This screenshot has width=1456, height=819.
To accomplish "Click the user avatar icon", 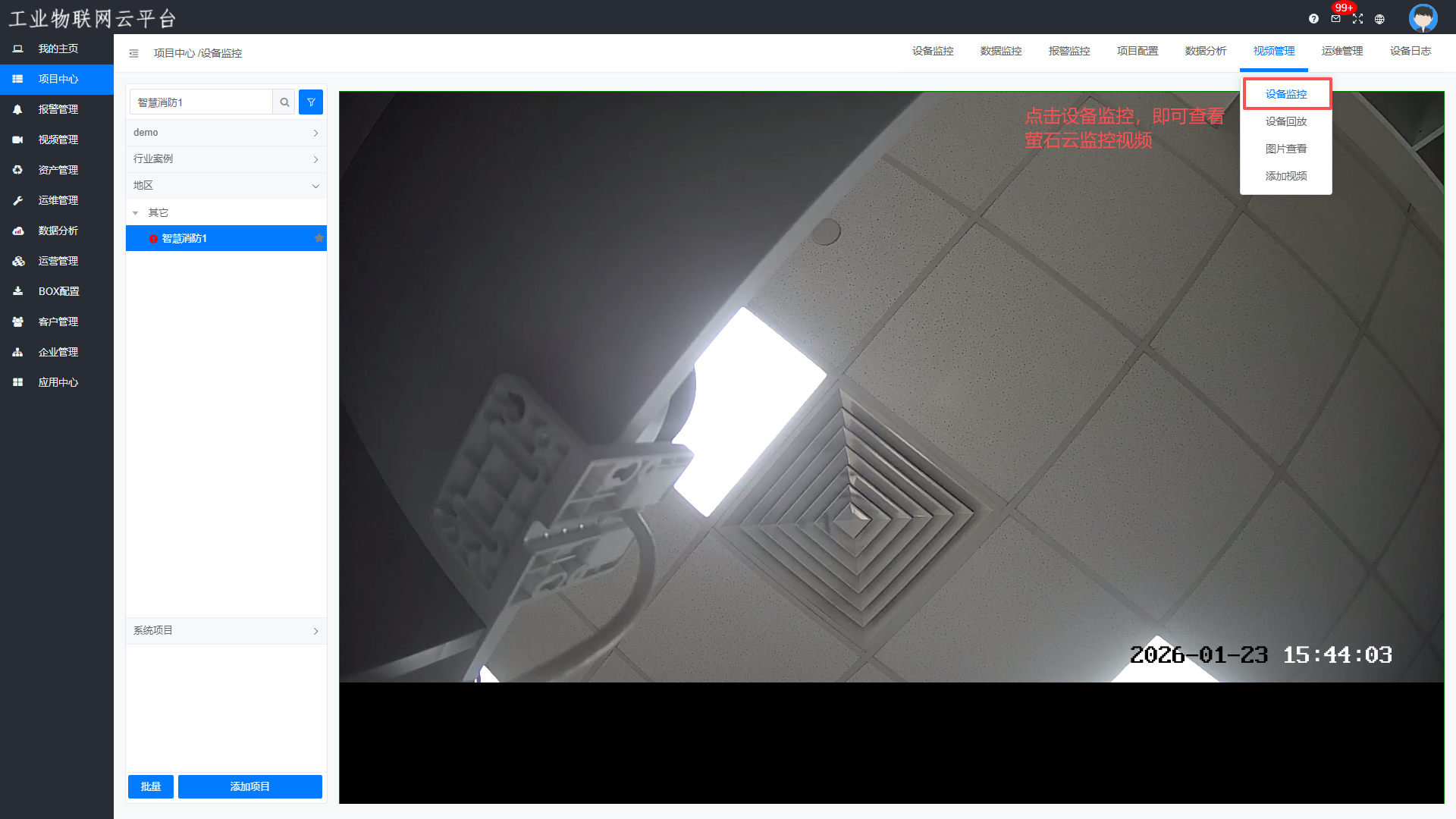I will point(1423,17).
